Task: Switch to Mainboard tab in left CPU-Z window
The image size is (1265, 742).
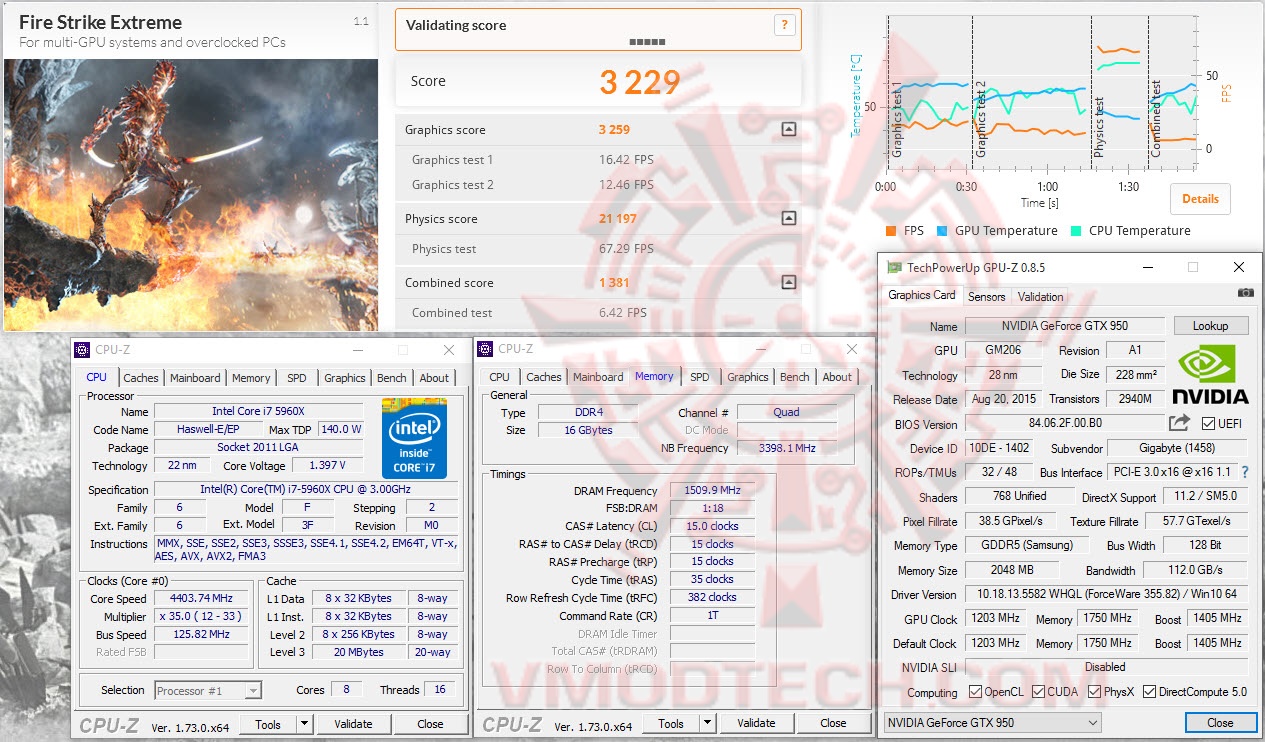Action: tap(195, 378)
